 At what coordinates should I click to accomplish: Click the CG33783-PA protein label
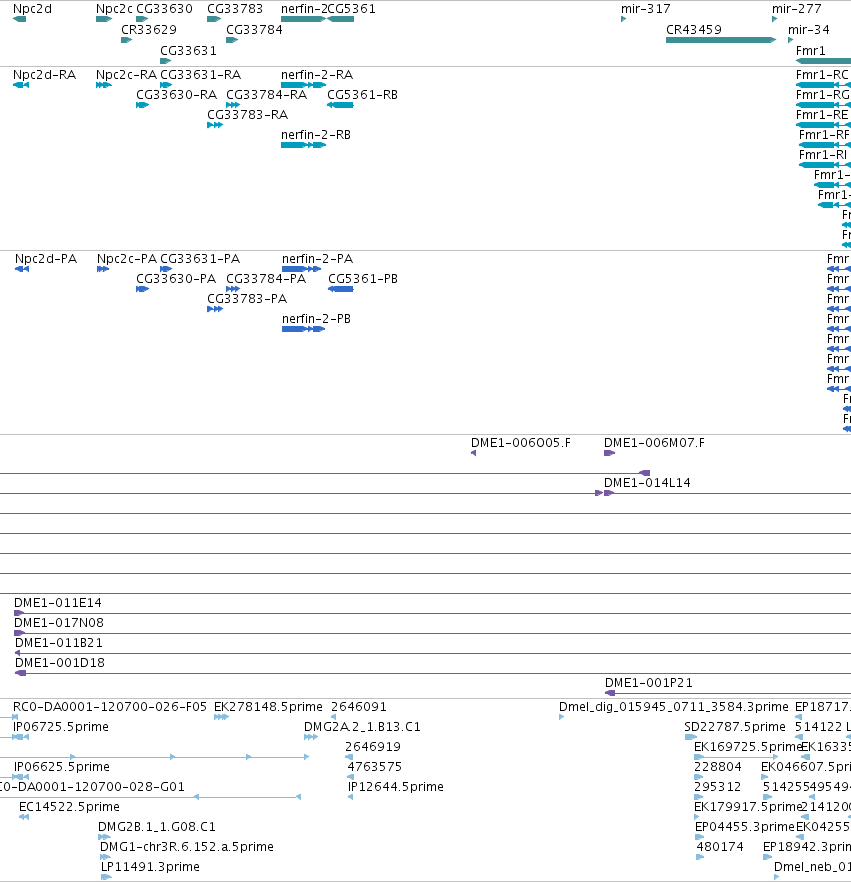pyautogui.click(x=247, y=299)
